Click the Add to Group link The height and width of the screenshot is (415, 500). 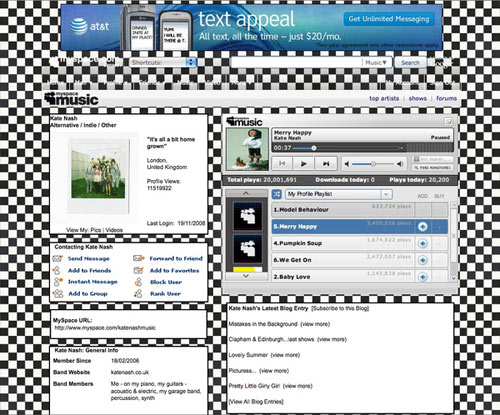tap(88, 294)
